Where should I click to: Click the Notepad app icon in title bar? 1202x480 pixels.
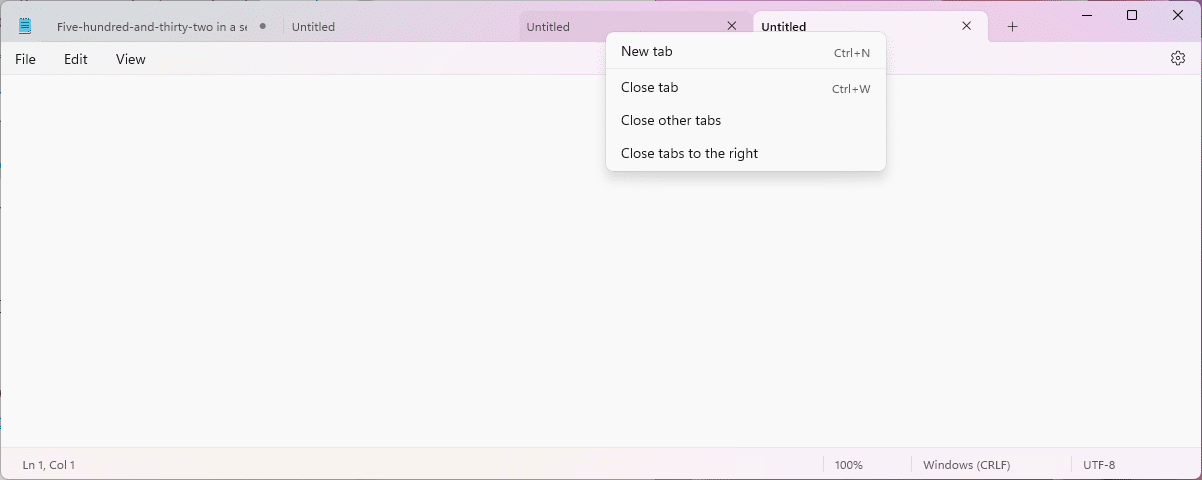[25, 27]
